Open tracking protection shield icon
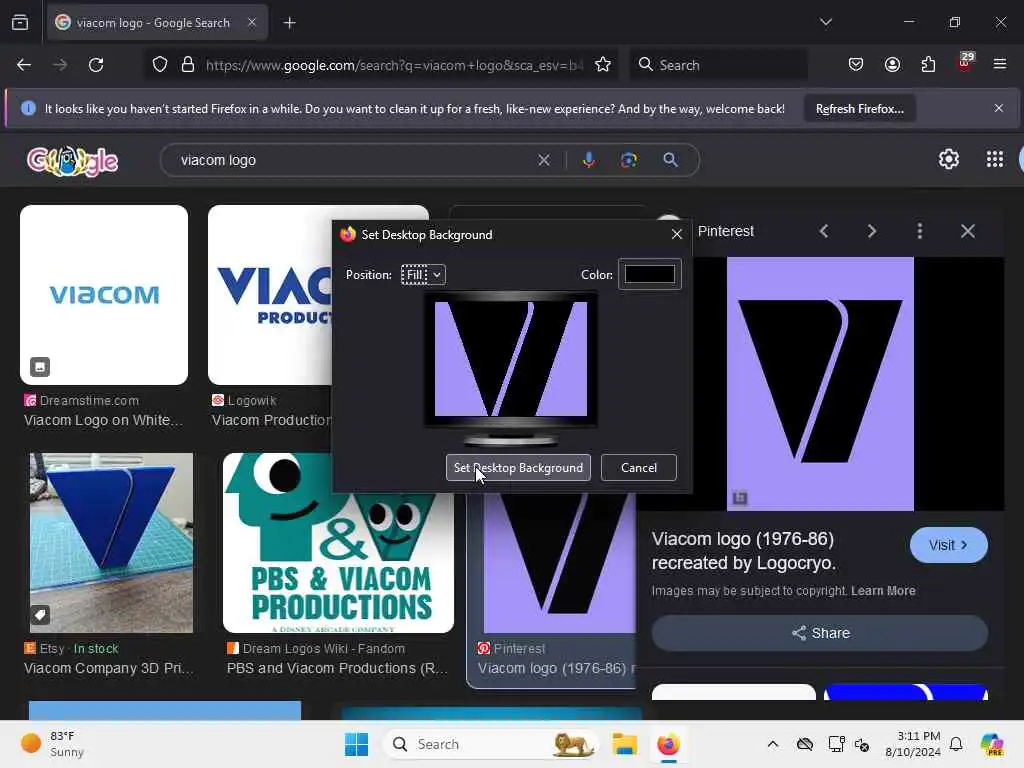This screenshot has width=1024, height=768. [x=160, y=65]
